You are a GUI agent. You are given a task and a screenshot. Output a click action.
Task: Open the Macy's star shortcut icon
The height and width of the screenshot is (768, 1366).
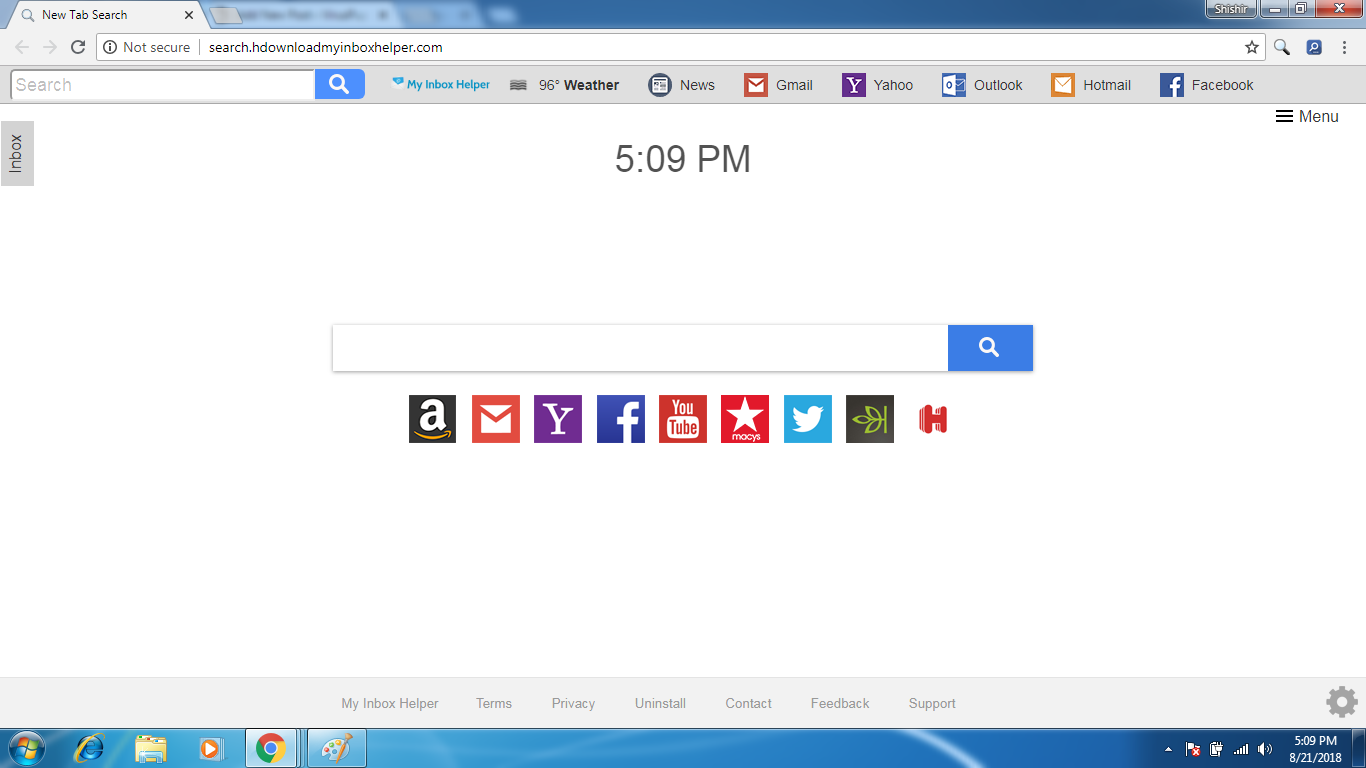coord(744,419)
